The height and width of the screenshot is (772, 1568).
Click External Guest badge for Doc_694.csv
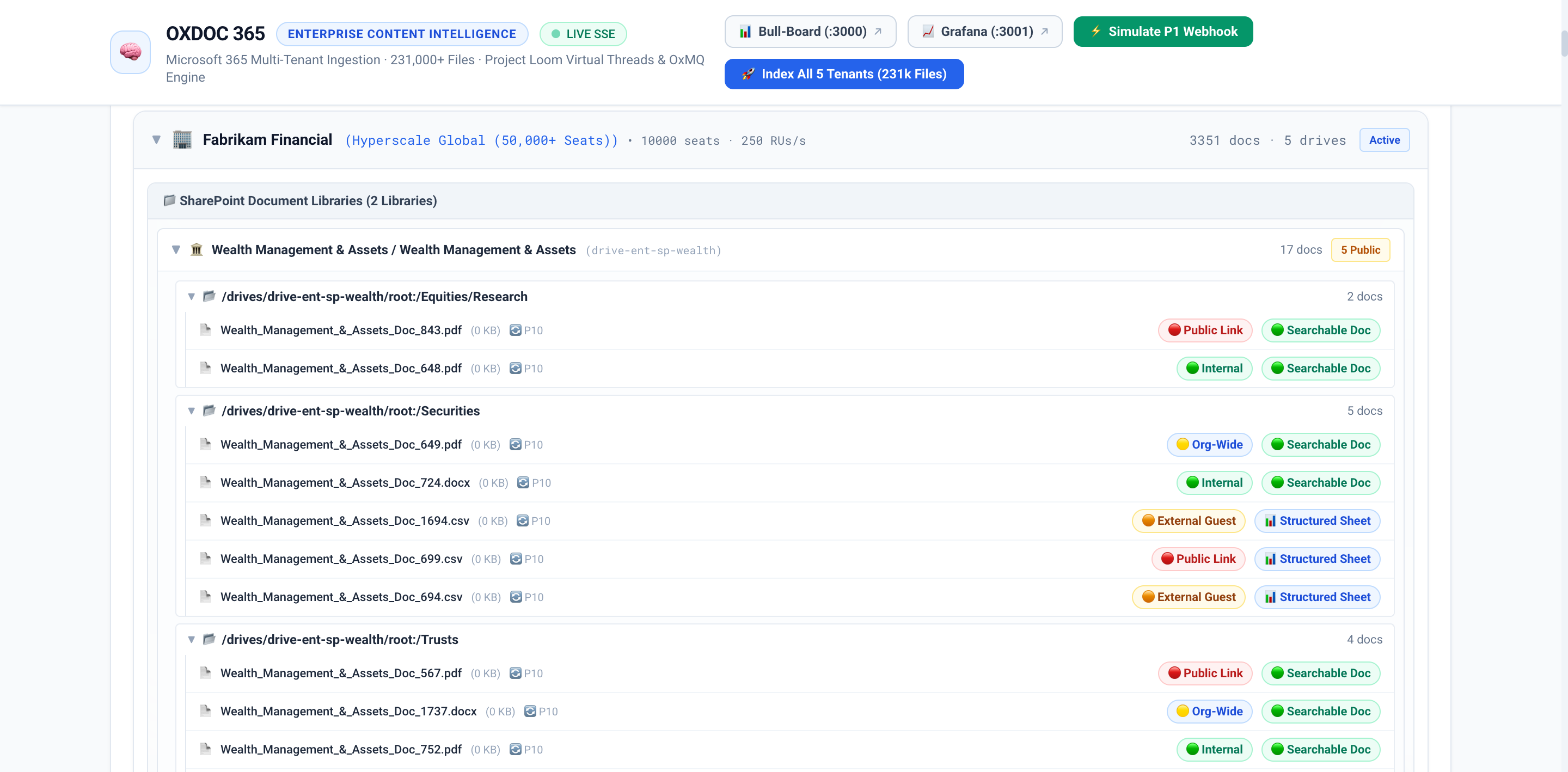click(x=1188, y=597)
